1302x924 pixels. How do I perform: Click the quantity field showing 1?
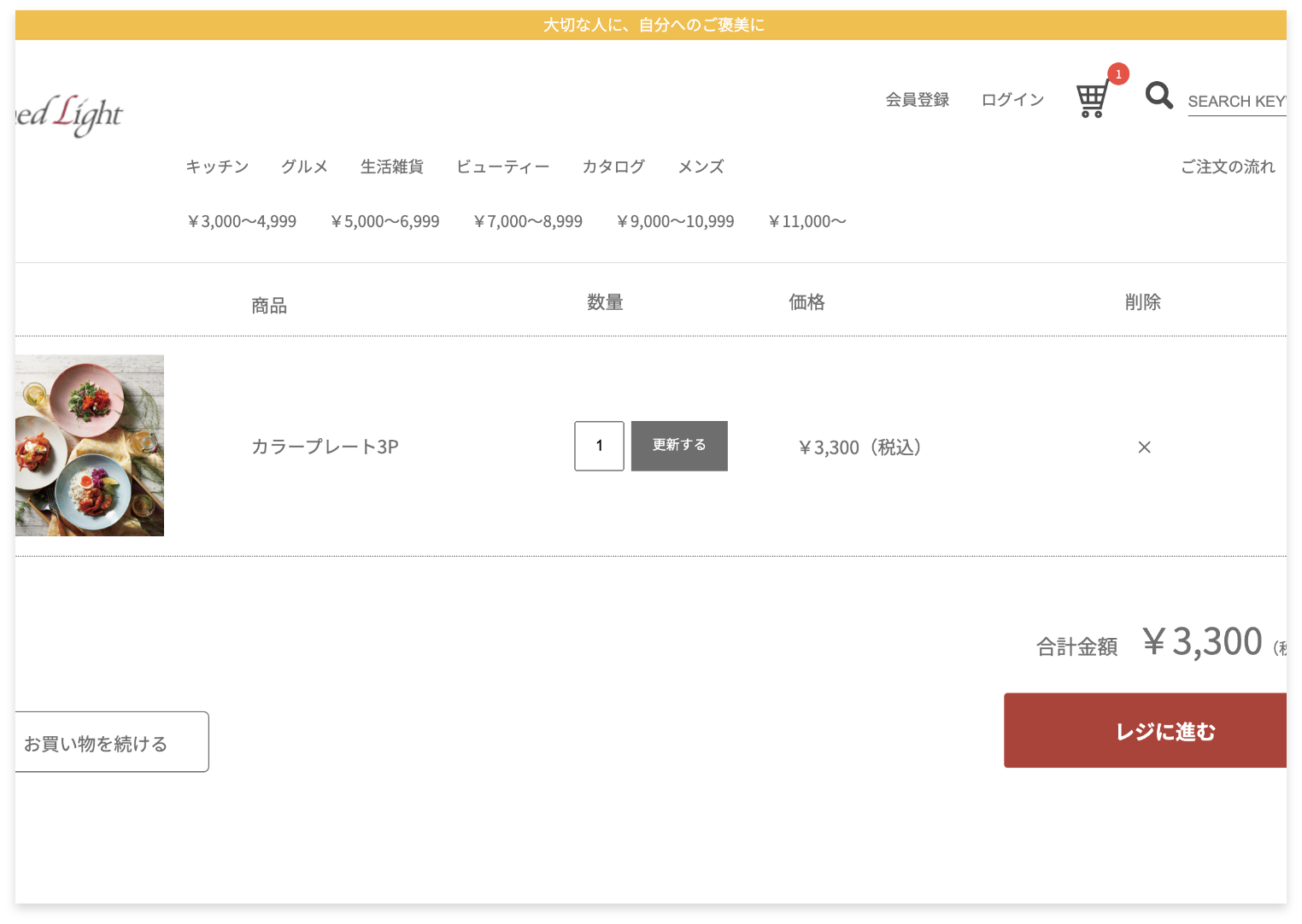click(x=599, y=446)
